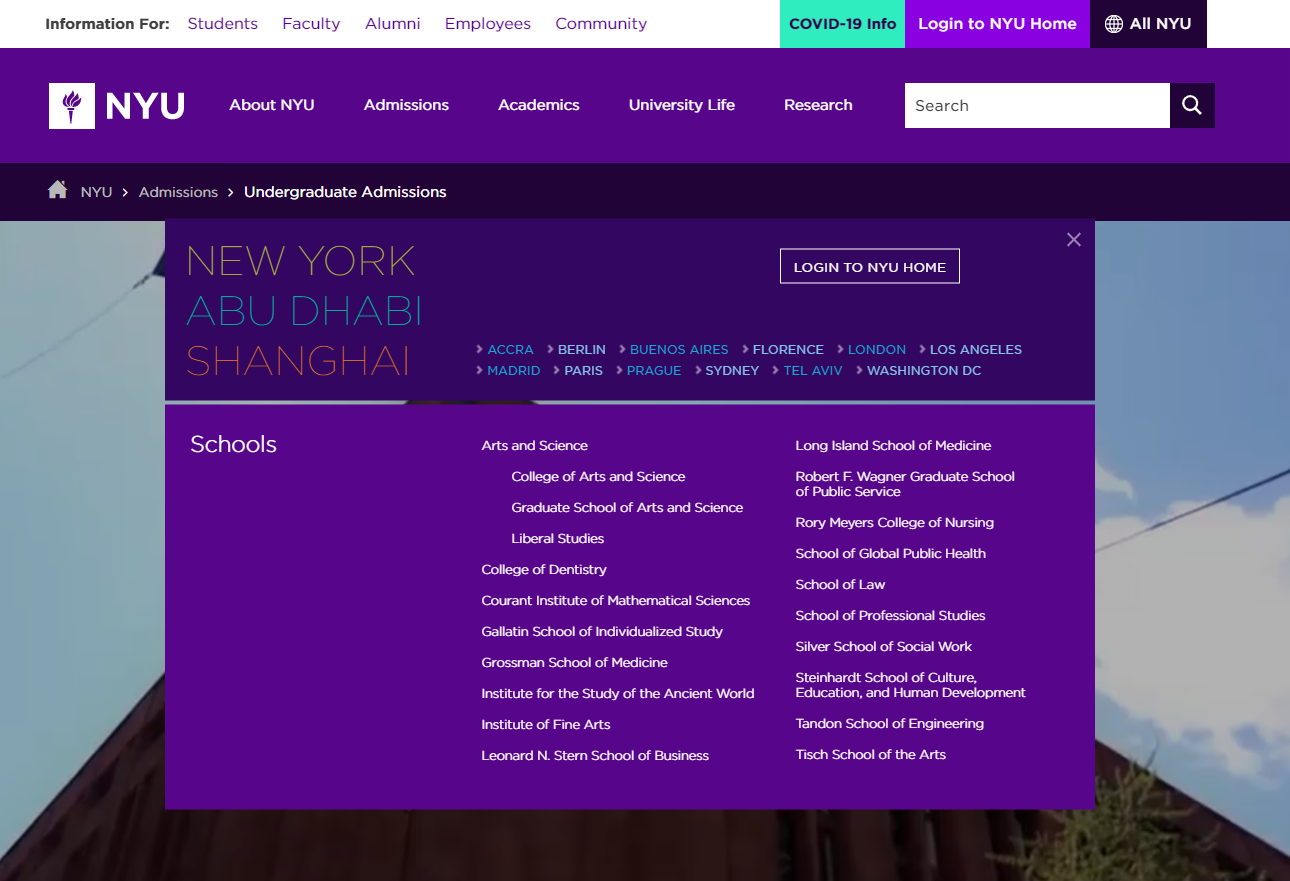Open Rory Meyers College of Nursing
1290x881 pixels.
pos(895,523)
